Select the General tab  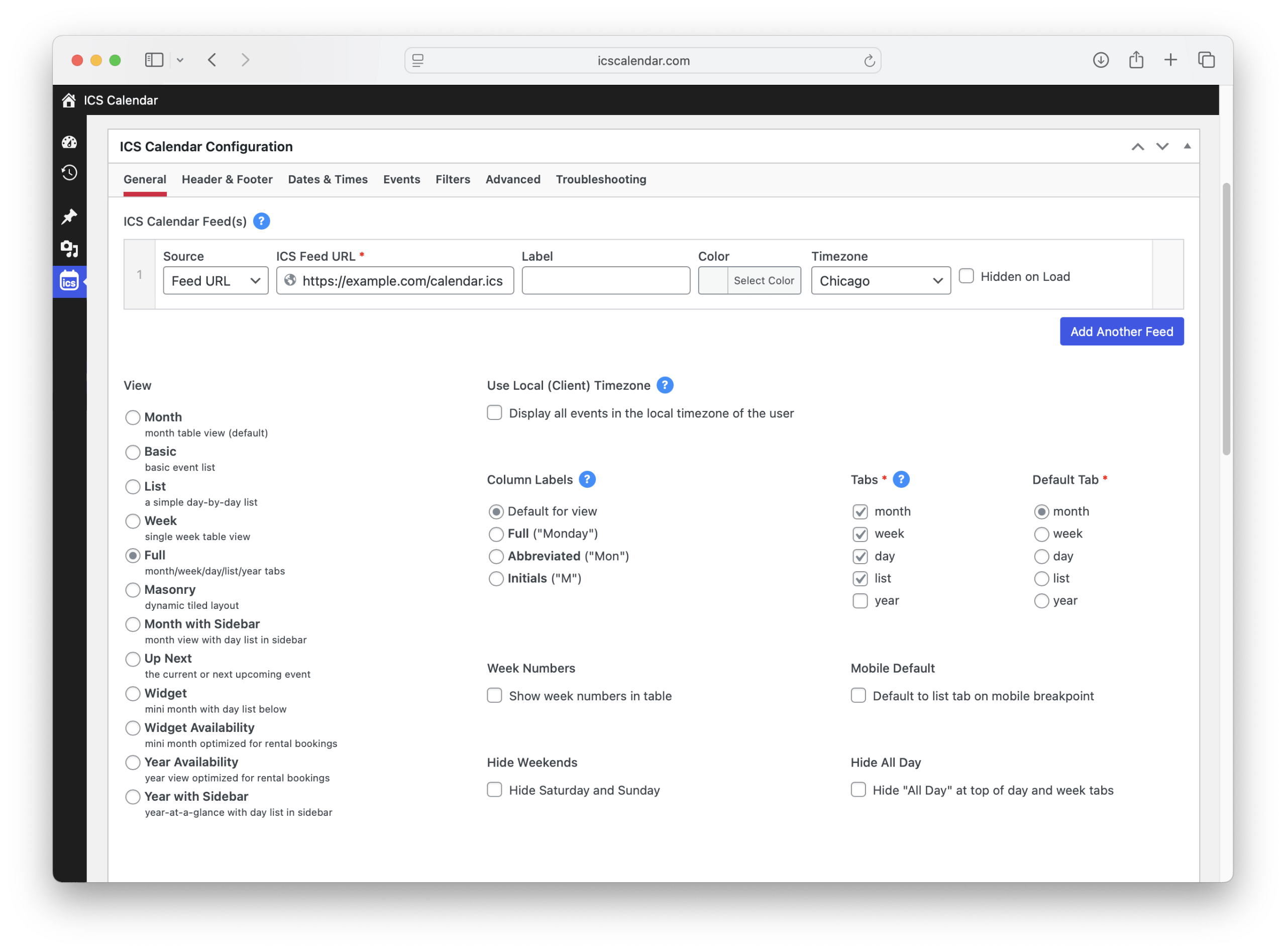coord(145,179)
